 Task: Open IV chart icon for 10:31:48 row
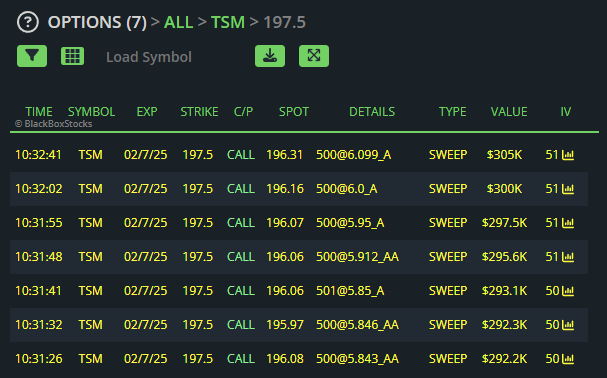tap(568, 257)
